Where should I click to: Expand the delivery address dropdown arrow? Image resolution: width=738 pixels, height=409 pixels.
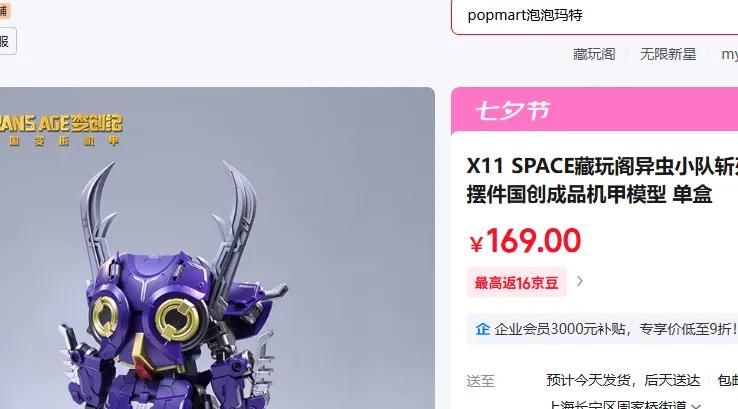click(696, 406)
